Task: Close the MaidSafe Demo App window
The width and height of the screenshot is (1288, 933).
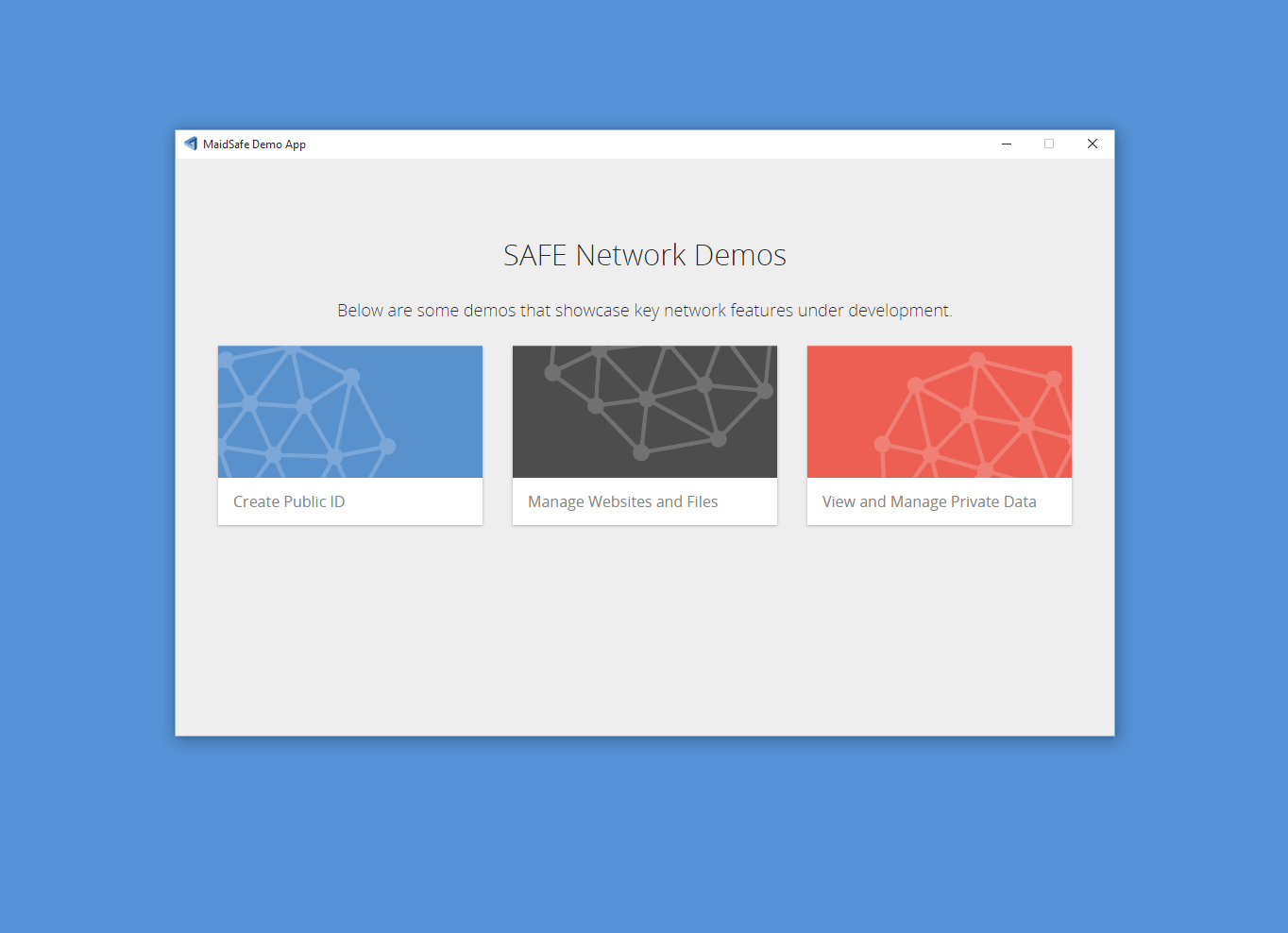Action: 1093,144
